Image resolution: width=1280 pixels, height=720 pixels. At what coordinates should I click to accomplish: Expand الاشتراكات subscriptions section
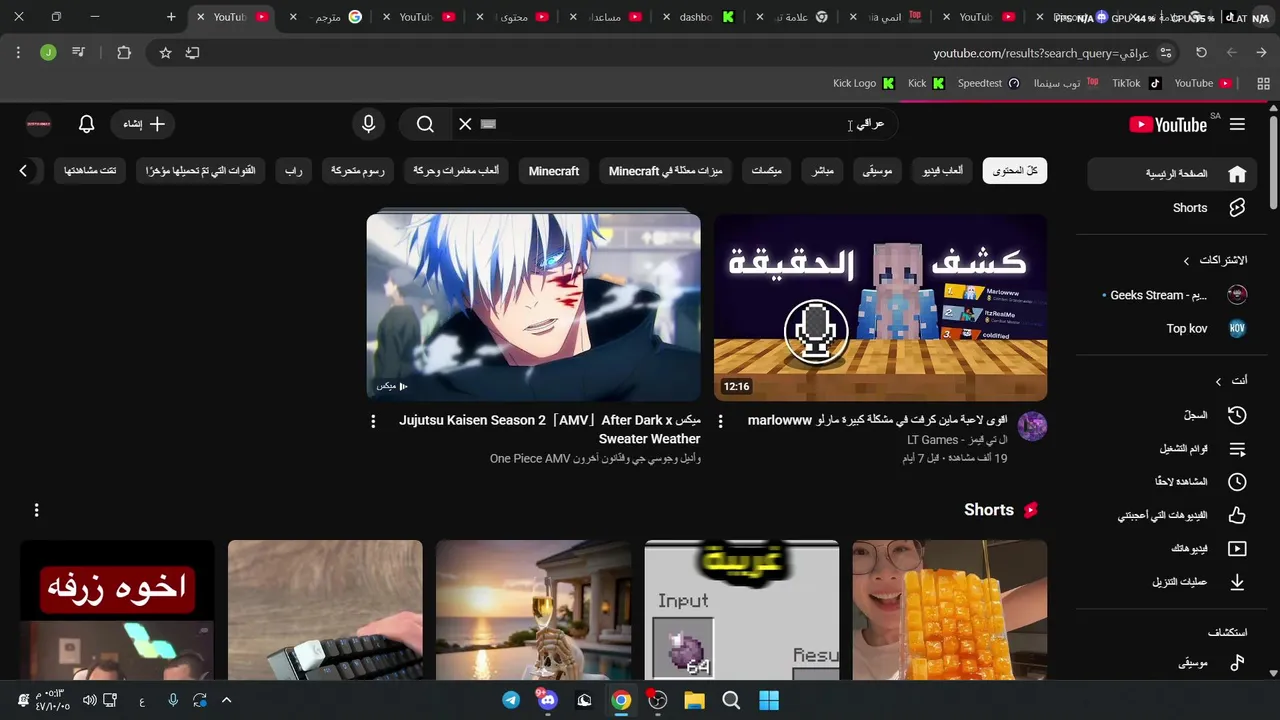coord(1215,260)
